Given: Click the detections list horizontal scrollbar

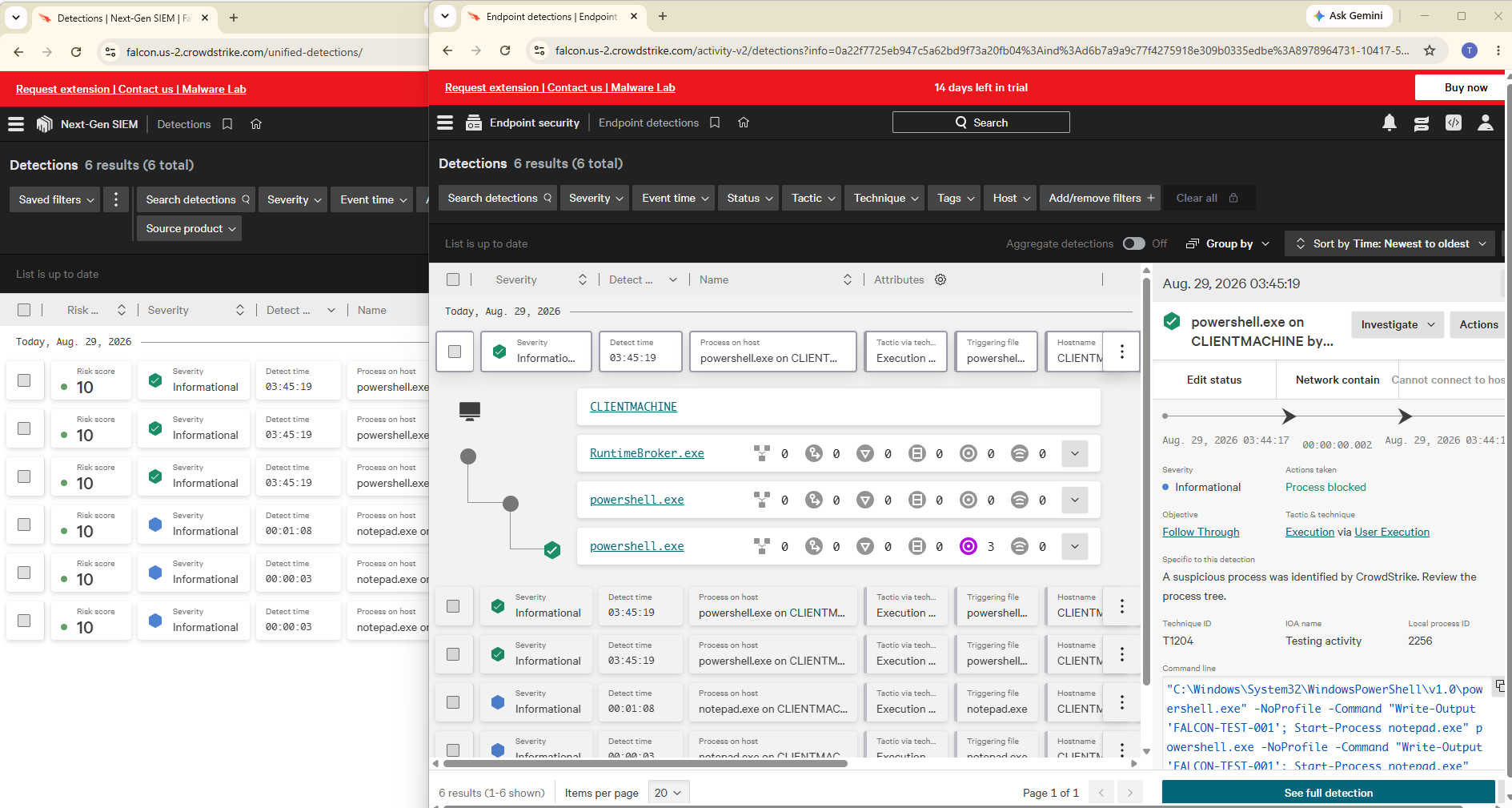Looking at the screenshot, I should coord(645,763).
